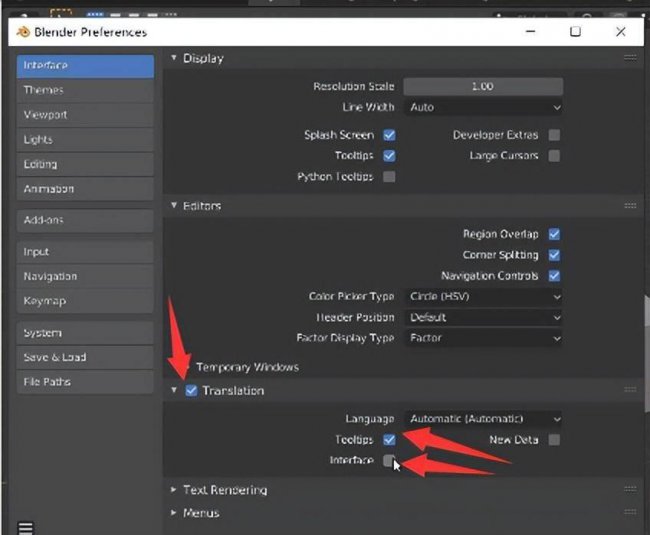
Task: Enable Translation Interface checkbox
Action: 389,460
